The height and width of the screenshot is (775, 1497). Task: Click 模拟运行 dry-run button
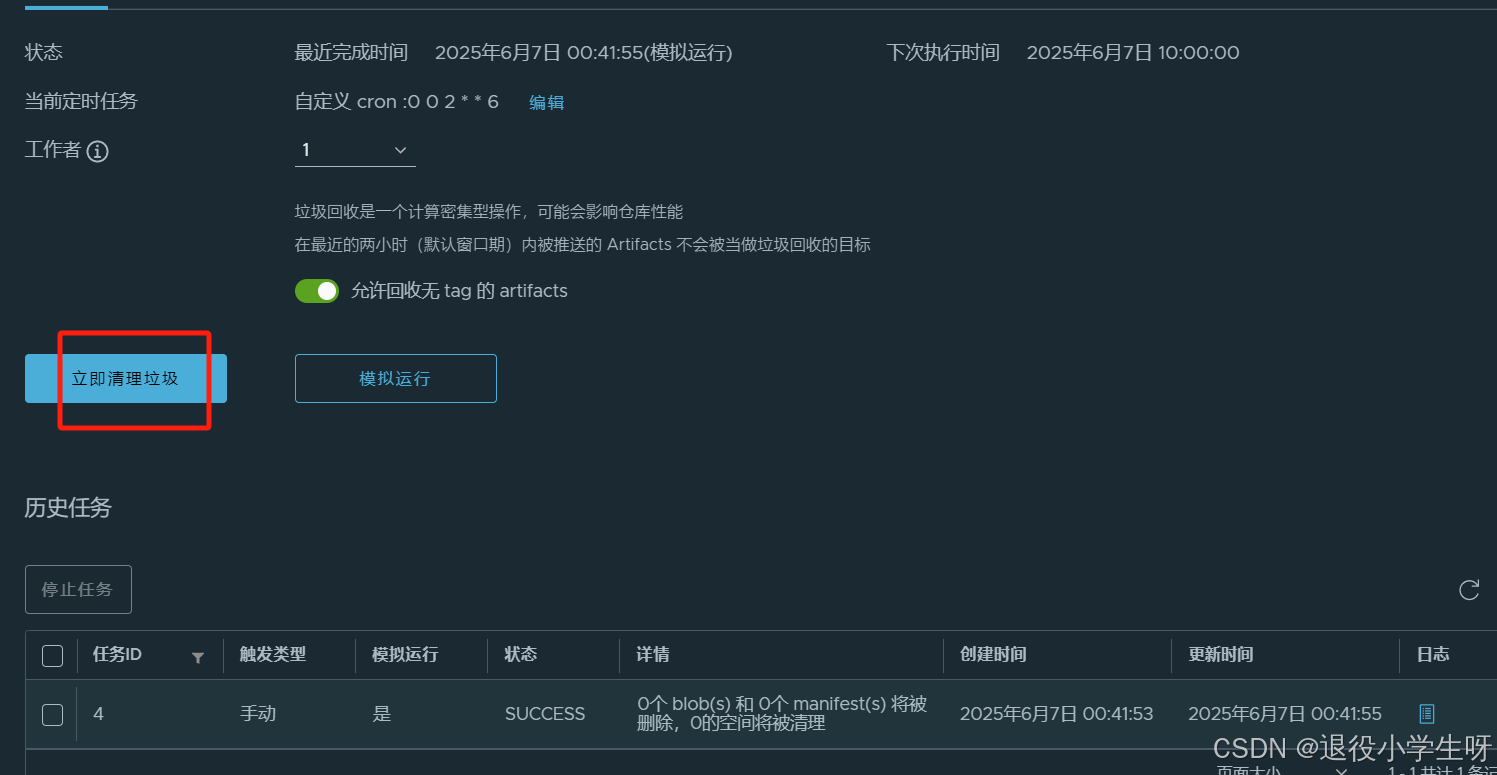pos(395,378)
